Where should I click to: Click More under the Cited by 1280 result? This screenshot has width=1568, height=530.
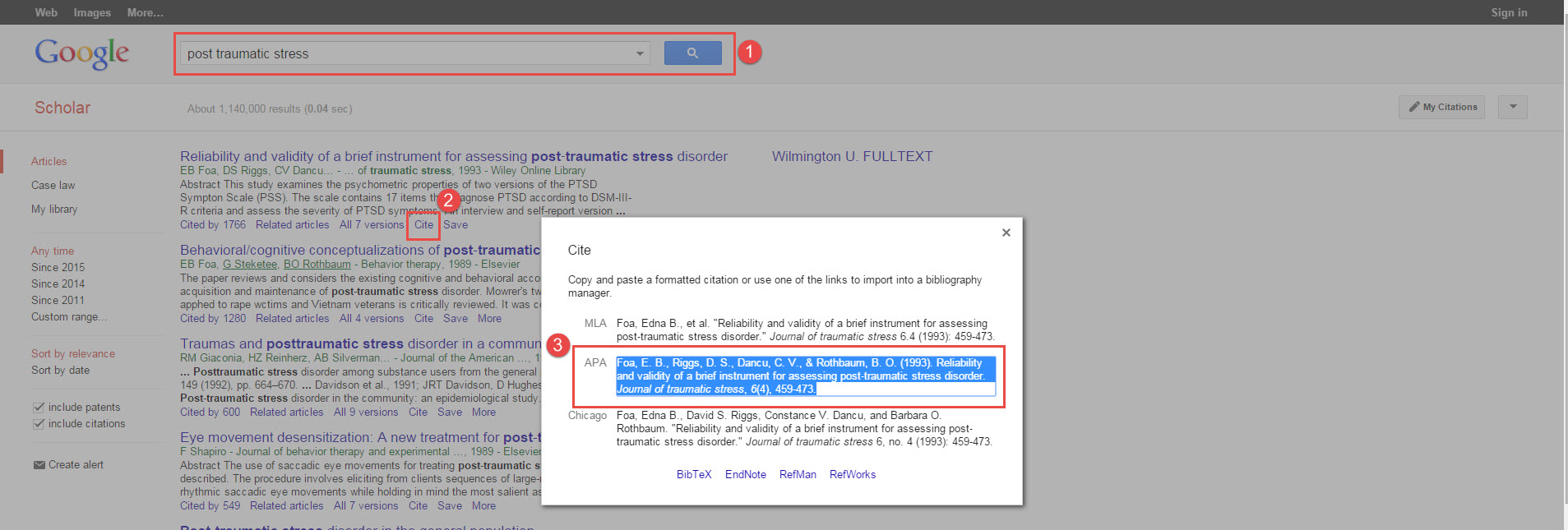coord(489,318)
